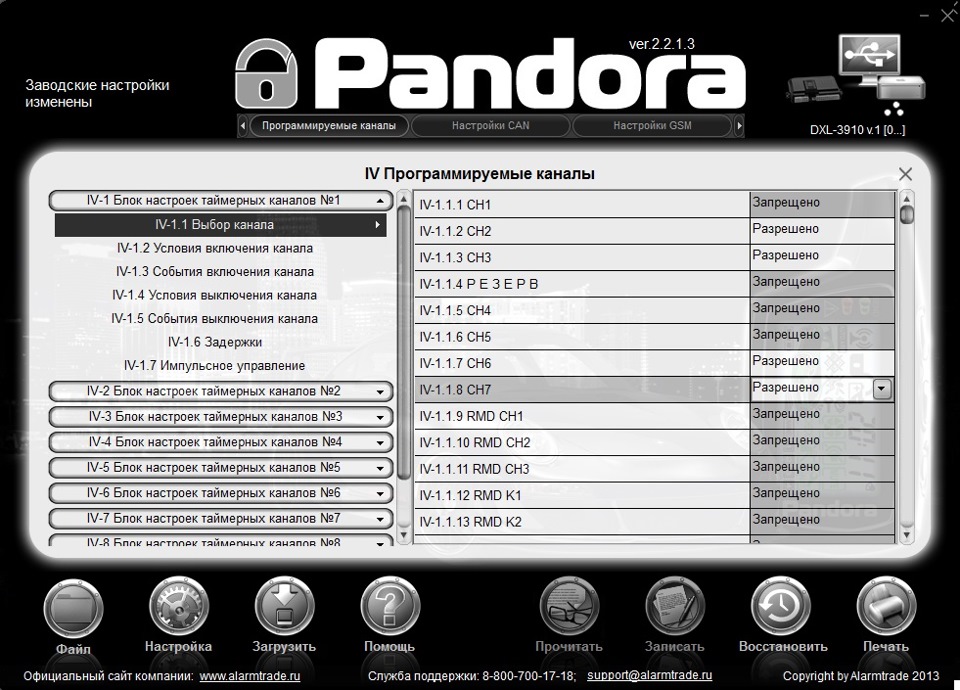
Task: Open the Настройка gear icon
Action: pyautogui.click(x=179, y=606)
